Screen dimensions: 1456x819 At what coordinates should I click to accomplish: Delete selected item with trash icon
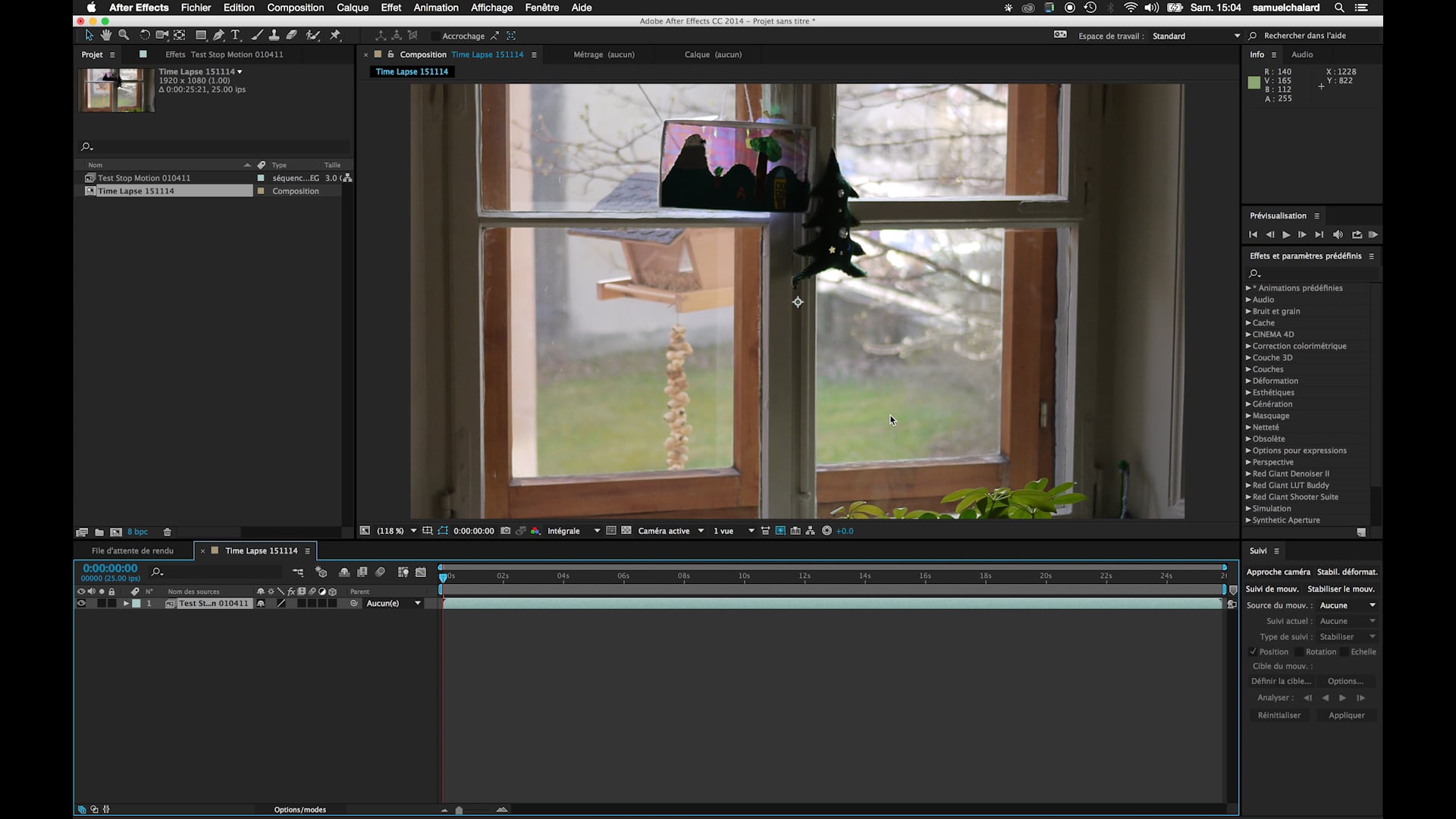[168, 532]
